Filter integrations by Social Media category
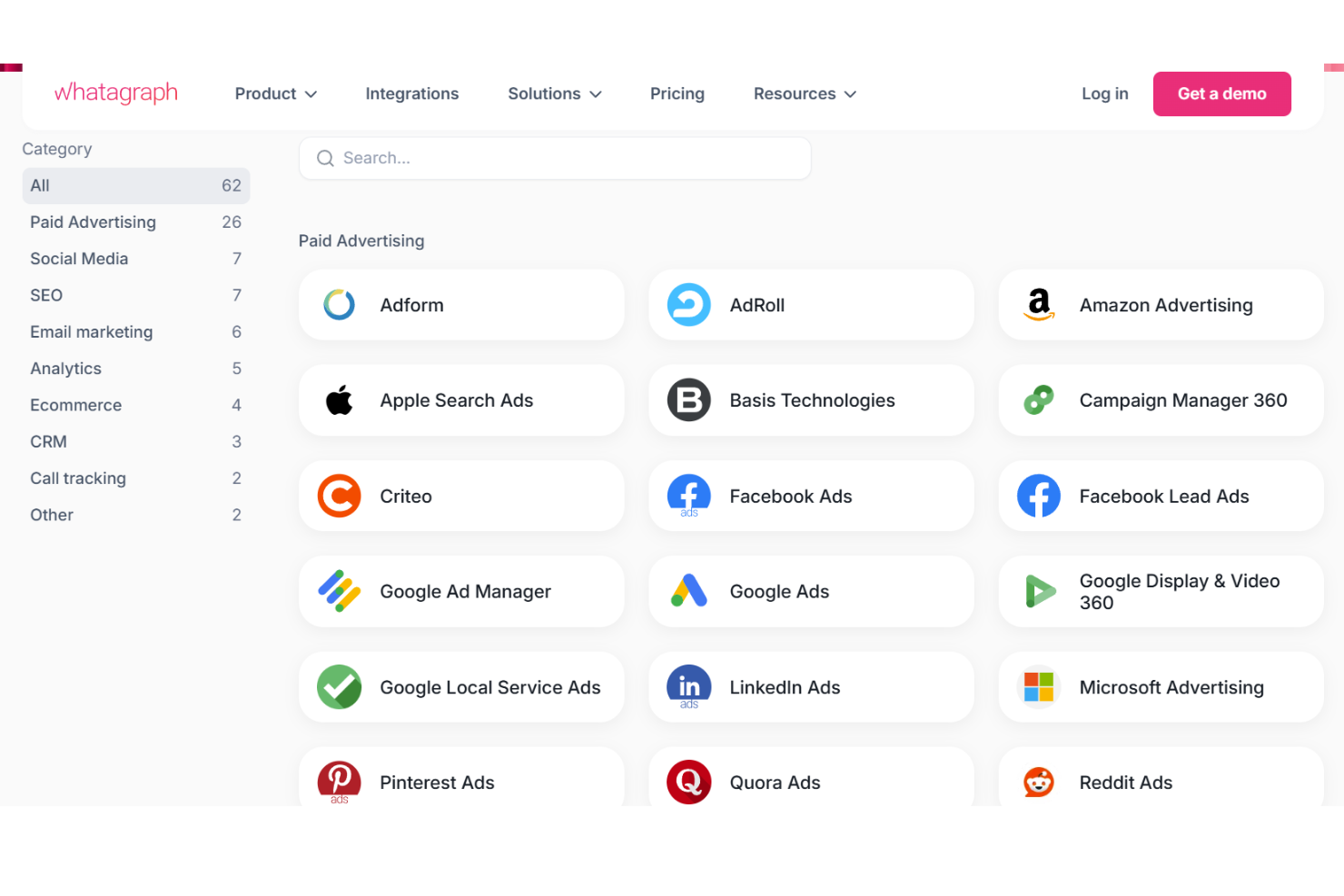The height and width of the screenshot is (896, 1344). pos(79,258)
